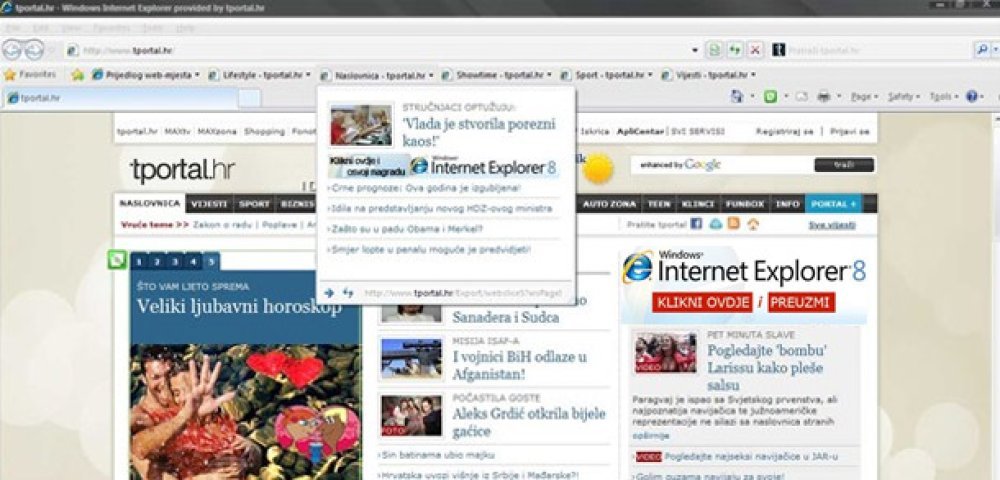Click the Prijavi se link
Viewport: 1000px width, 480px height.
850,131
